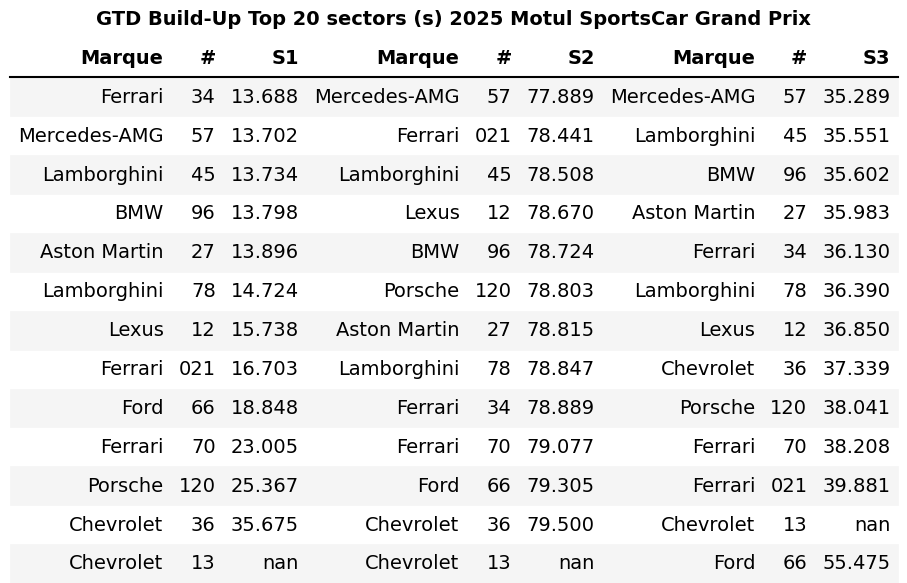Select the S2 column header

coord(580,58)
